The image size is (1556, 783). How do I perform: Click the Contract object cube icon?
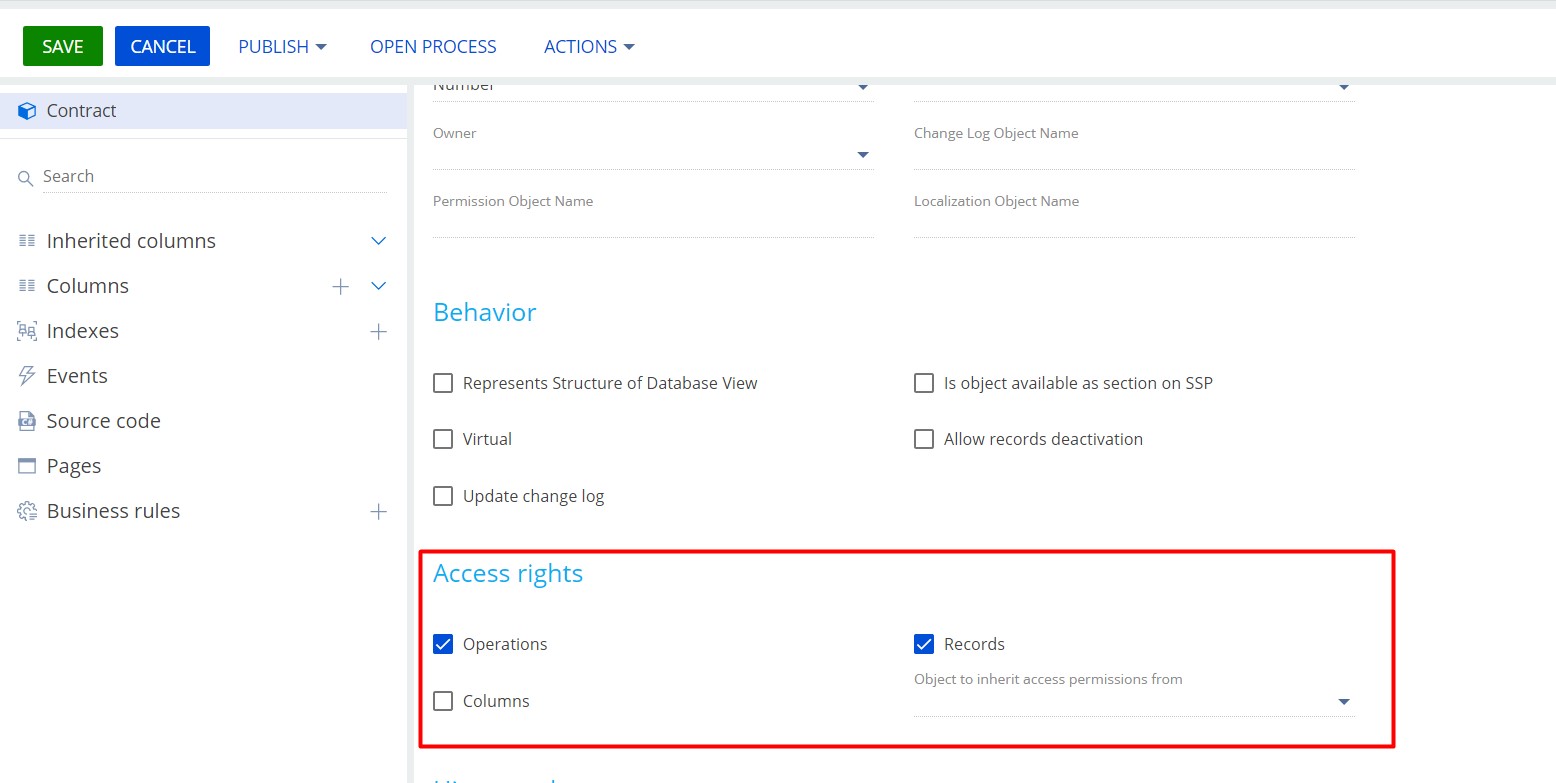tap(26, 110)
